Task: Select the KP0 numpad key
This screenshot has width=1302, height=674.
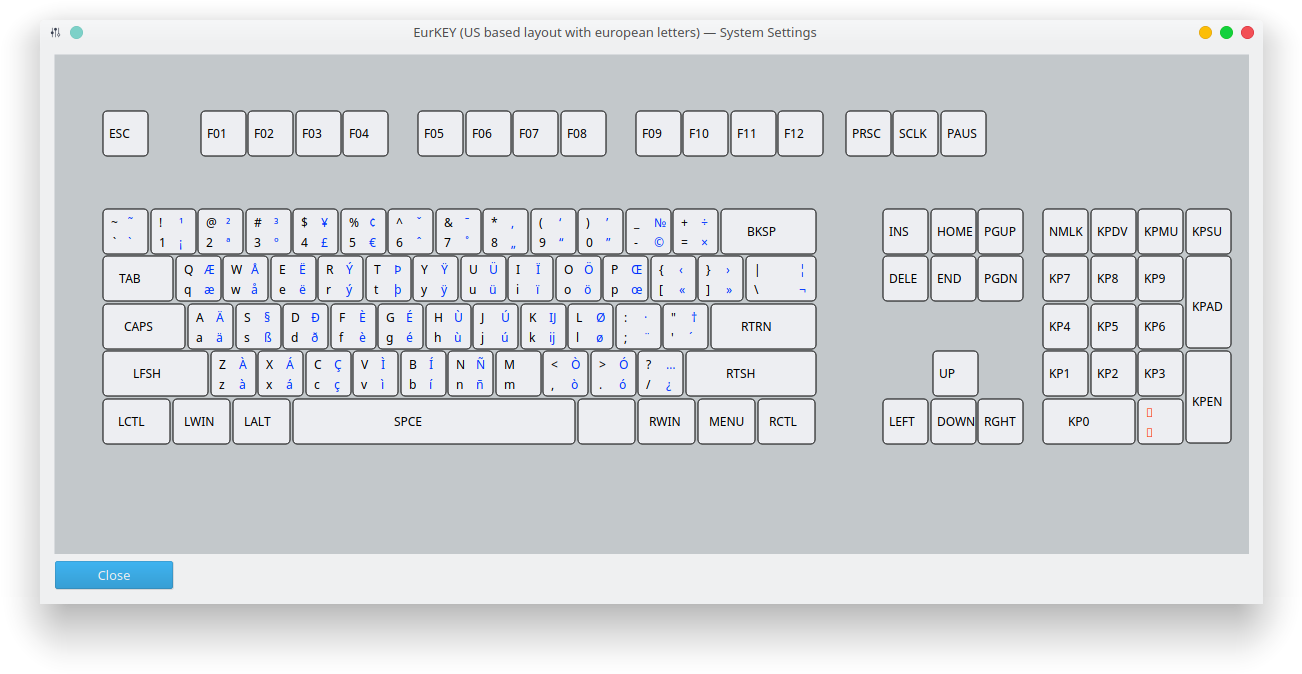Action: (1088, 421)
